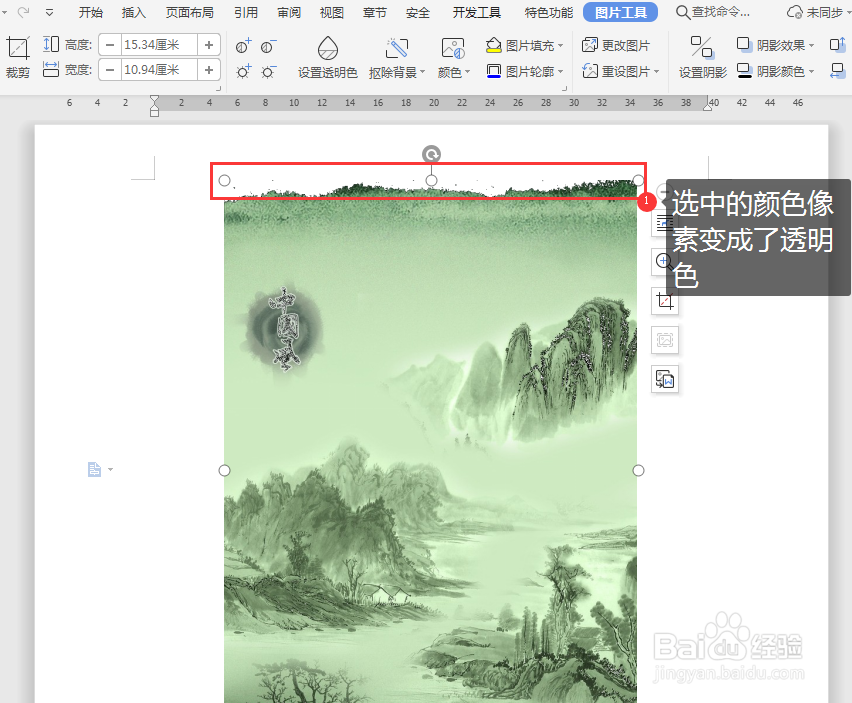Decrease width with minus button
This screenshot has height=703, width=852.
click(110, 70)
